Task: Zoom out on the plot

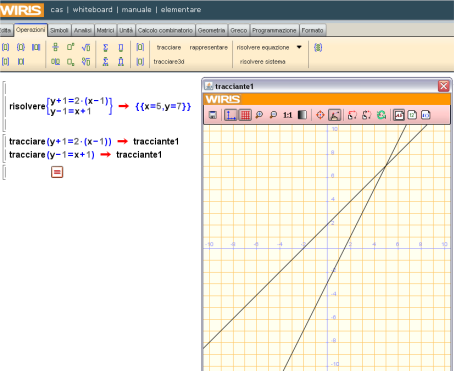Action: 273,115
